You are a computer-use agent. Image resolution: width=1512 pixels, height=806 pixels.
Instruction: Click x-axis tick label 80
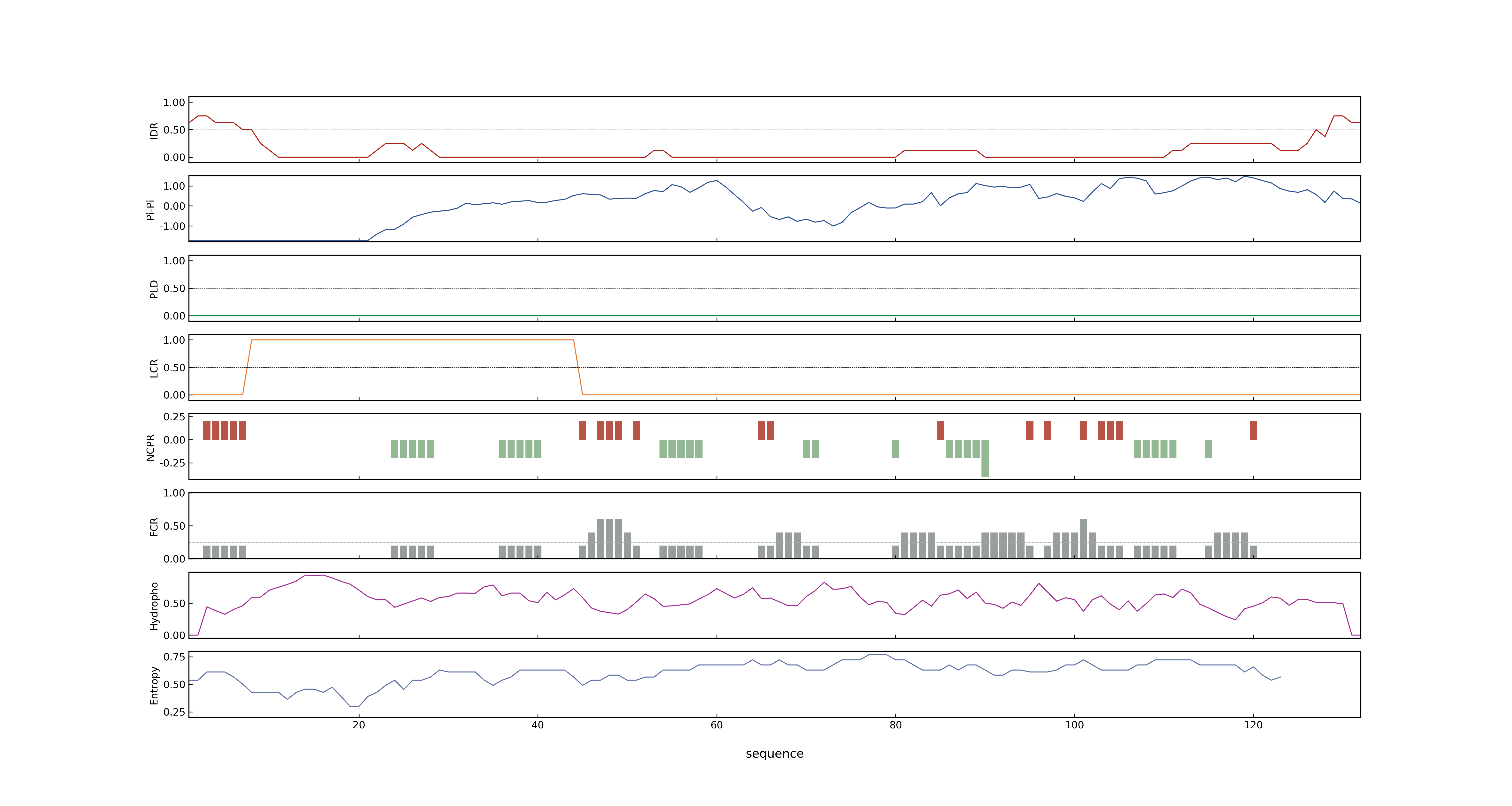[x=896, y=725]
